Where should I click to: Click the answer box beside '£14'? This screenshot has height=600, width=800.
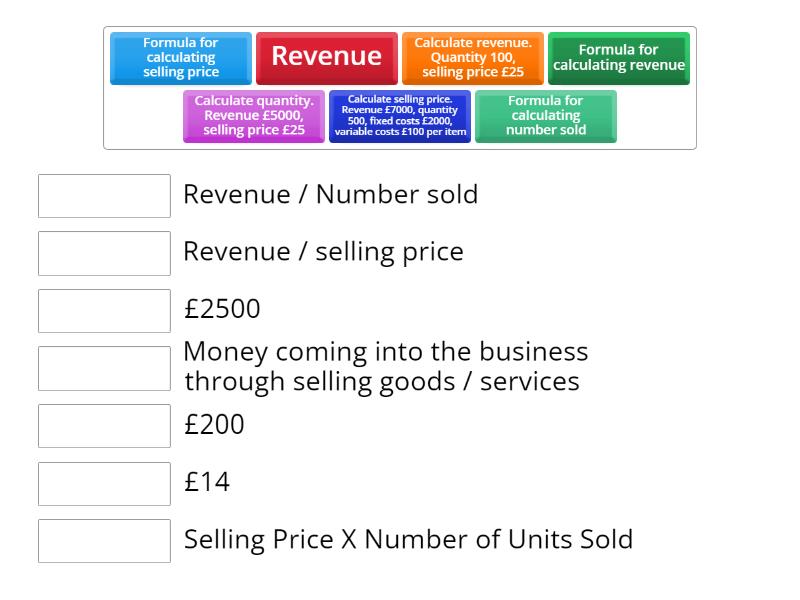[x=105, y=483]
